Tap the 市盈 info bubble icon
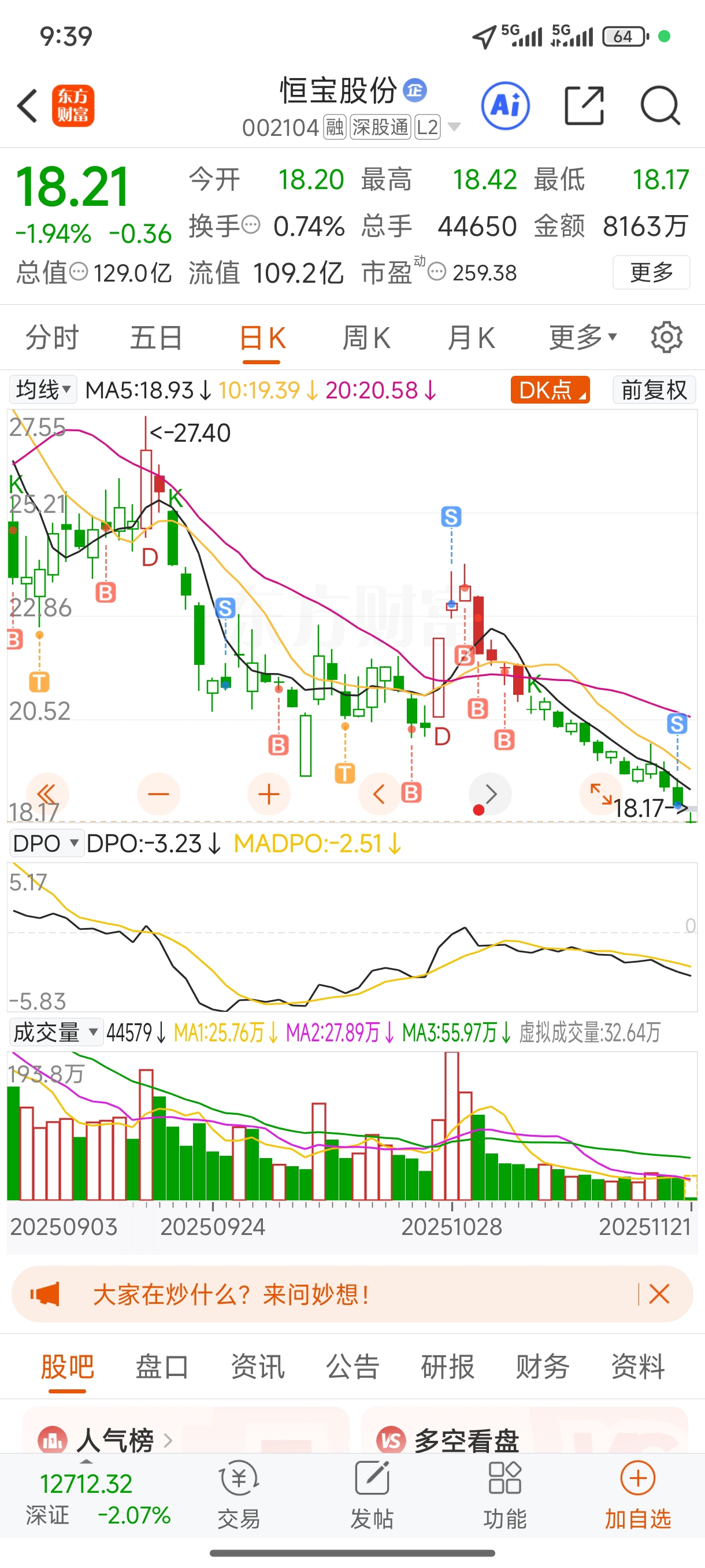Image resolution: width=705 pixels, height=1568 pixels. click(437, 271)
